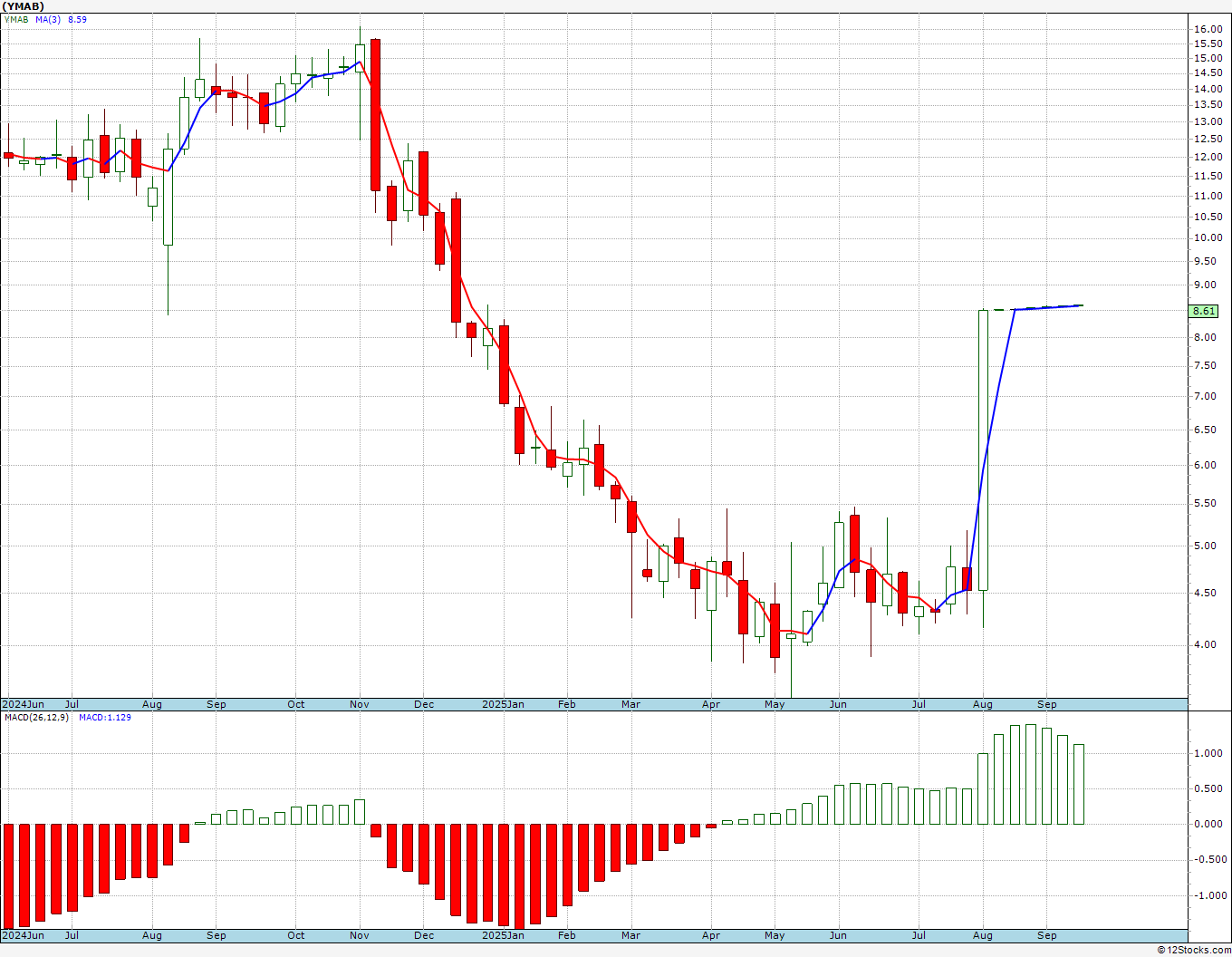
Task: Click Mar on the price chart time axis
Action: click(x=630, y=704)
